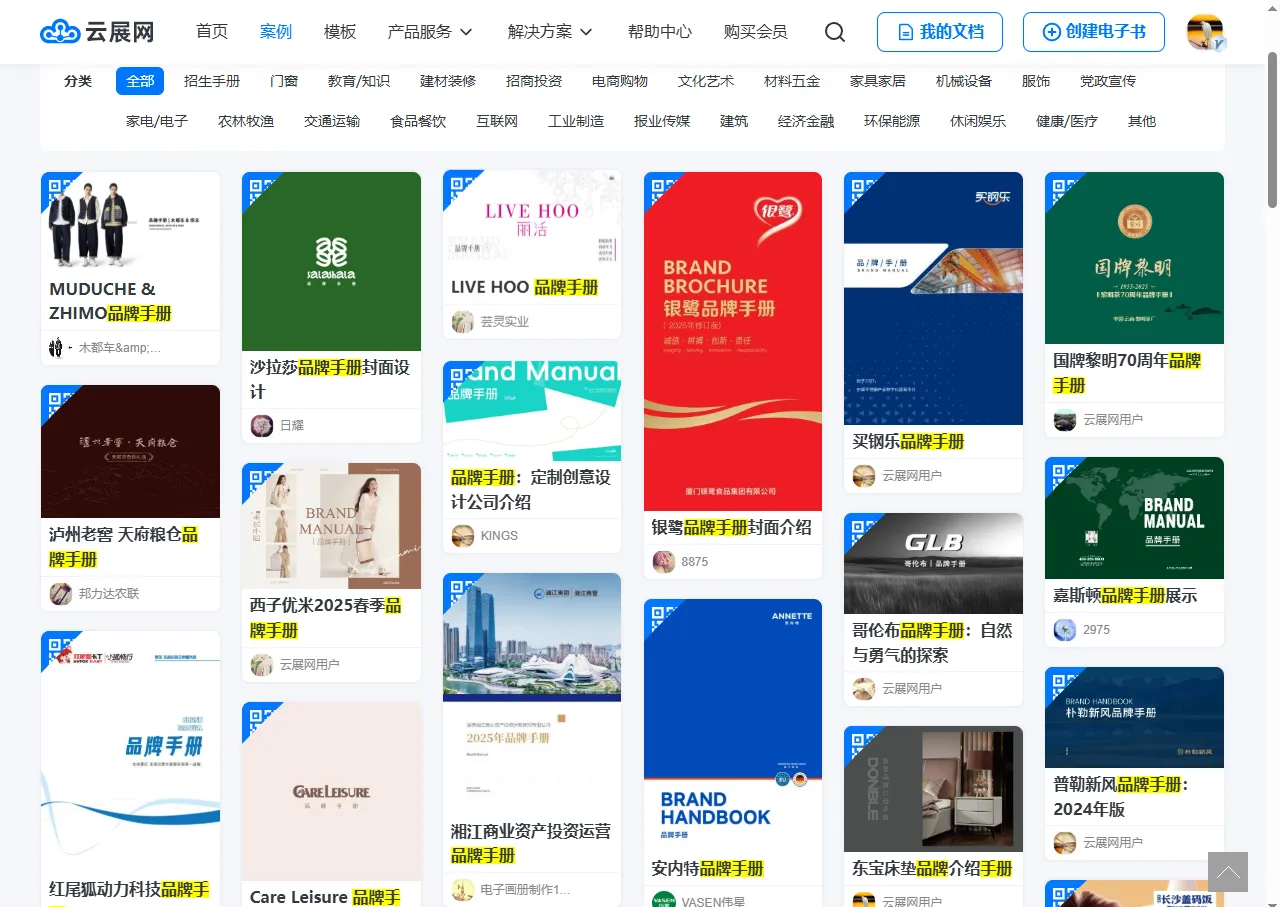Open the red 银鹭 BRAND BROCHURE cover

[x=733, y=341]
